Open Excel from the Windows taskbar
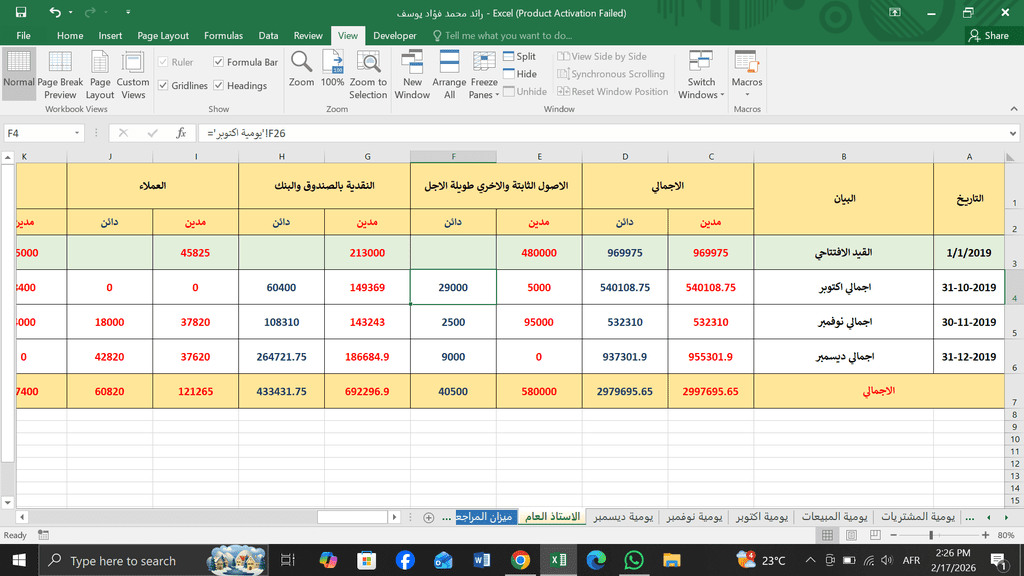The height and width of the screenshot is (576, 1024). [x=558, y=560]
